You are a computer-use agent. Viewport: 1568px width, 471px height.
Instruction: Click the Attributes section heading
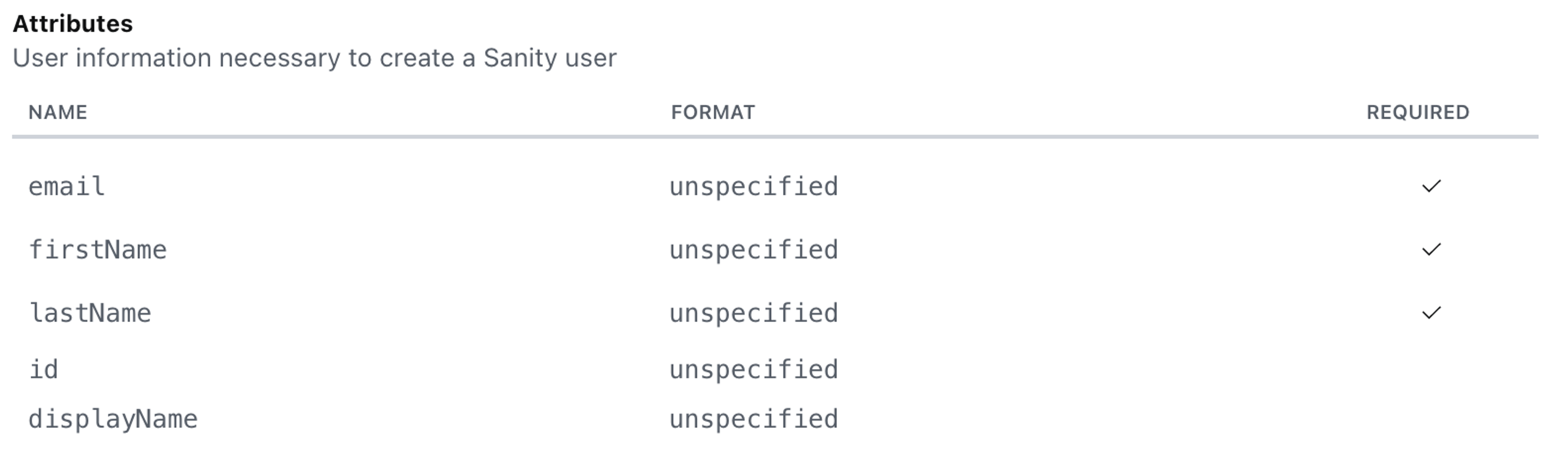point(73,24)
